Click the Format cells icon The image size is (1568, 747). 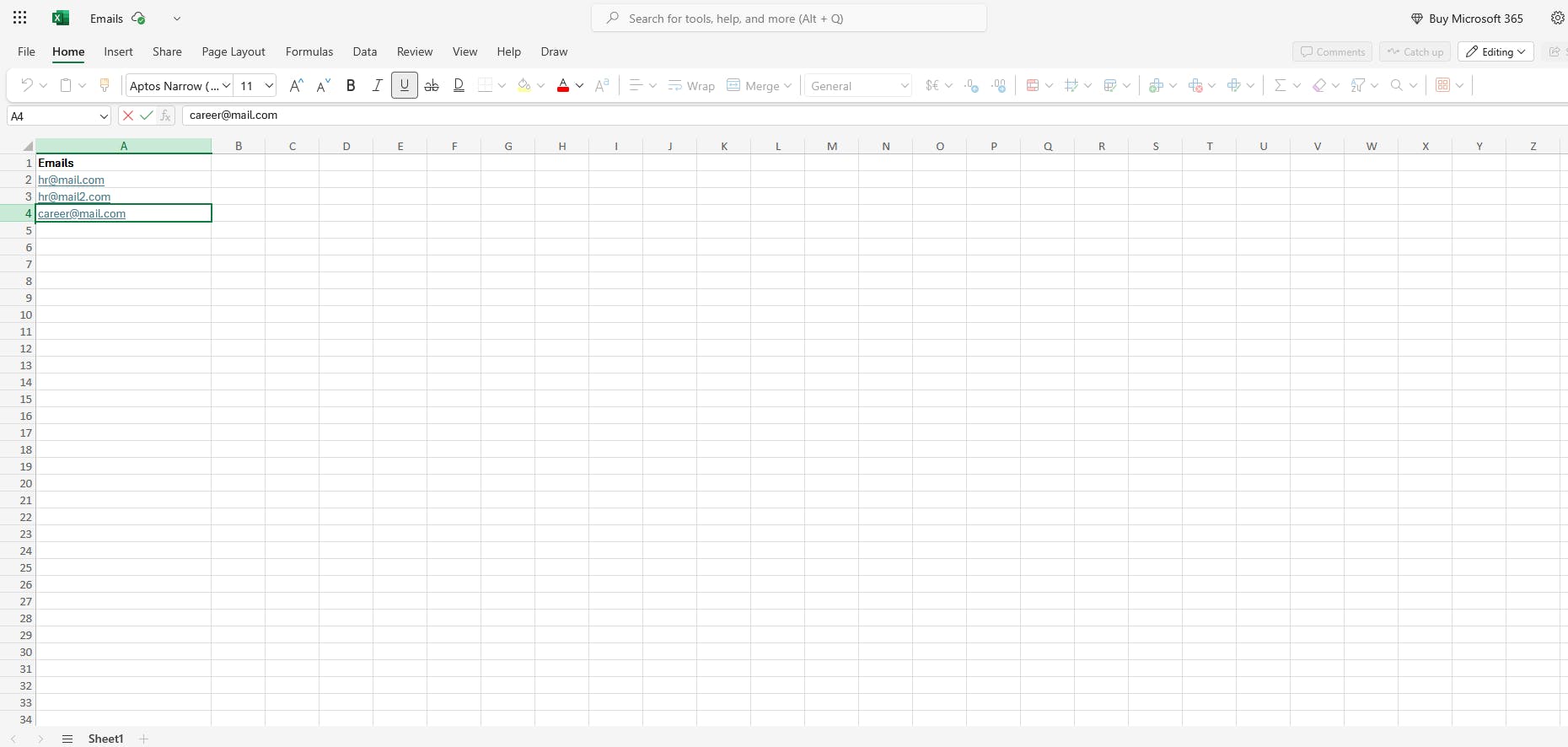1234,85
